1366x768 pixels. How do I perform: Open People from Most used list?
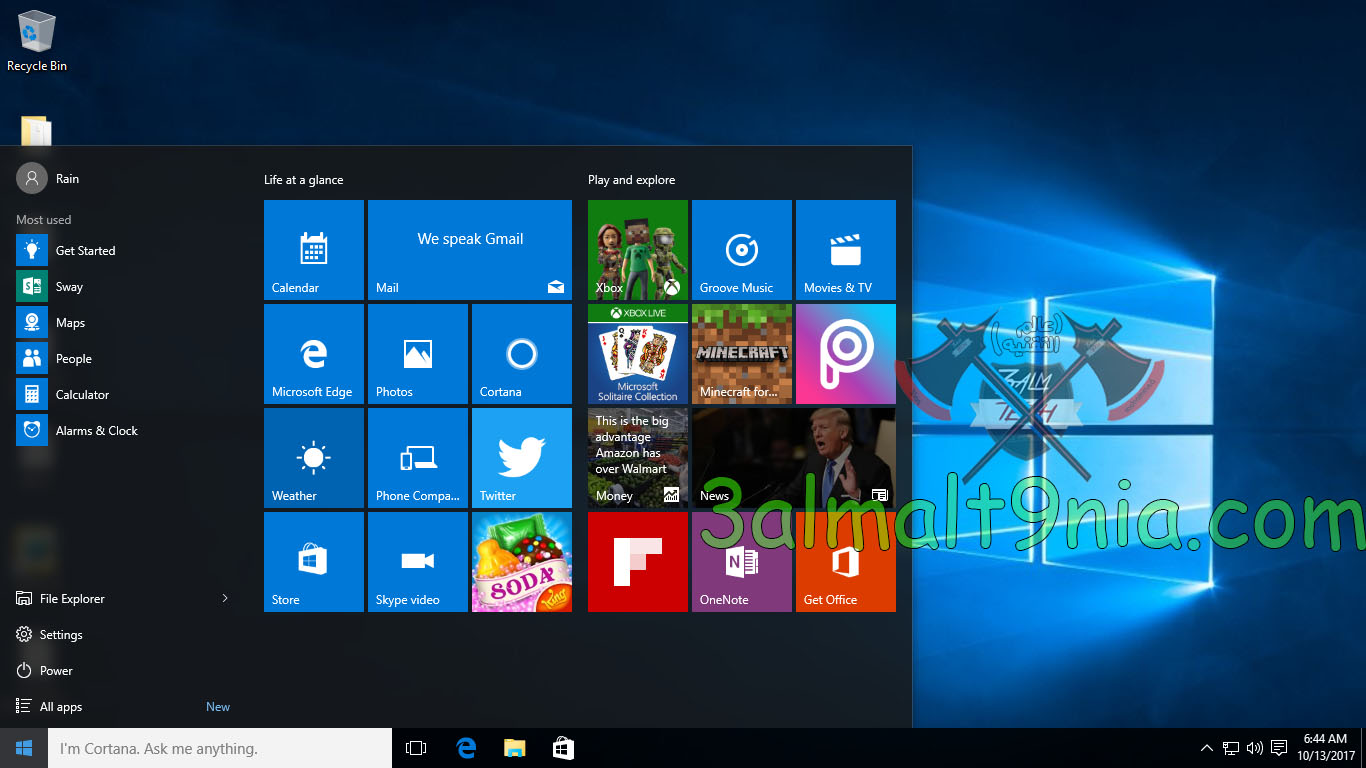click(x=124, y=359)
